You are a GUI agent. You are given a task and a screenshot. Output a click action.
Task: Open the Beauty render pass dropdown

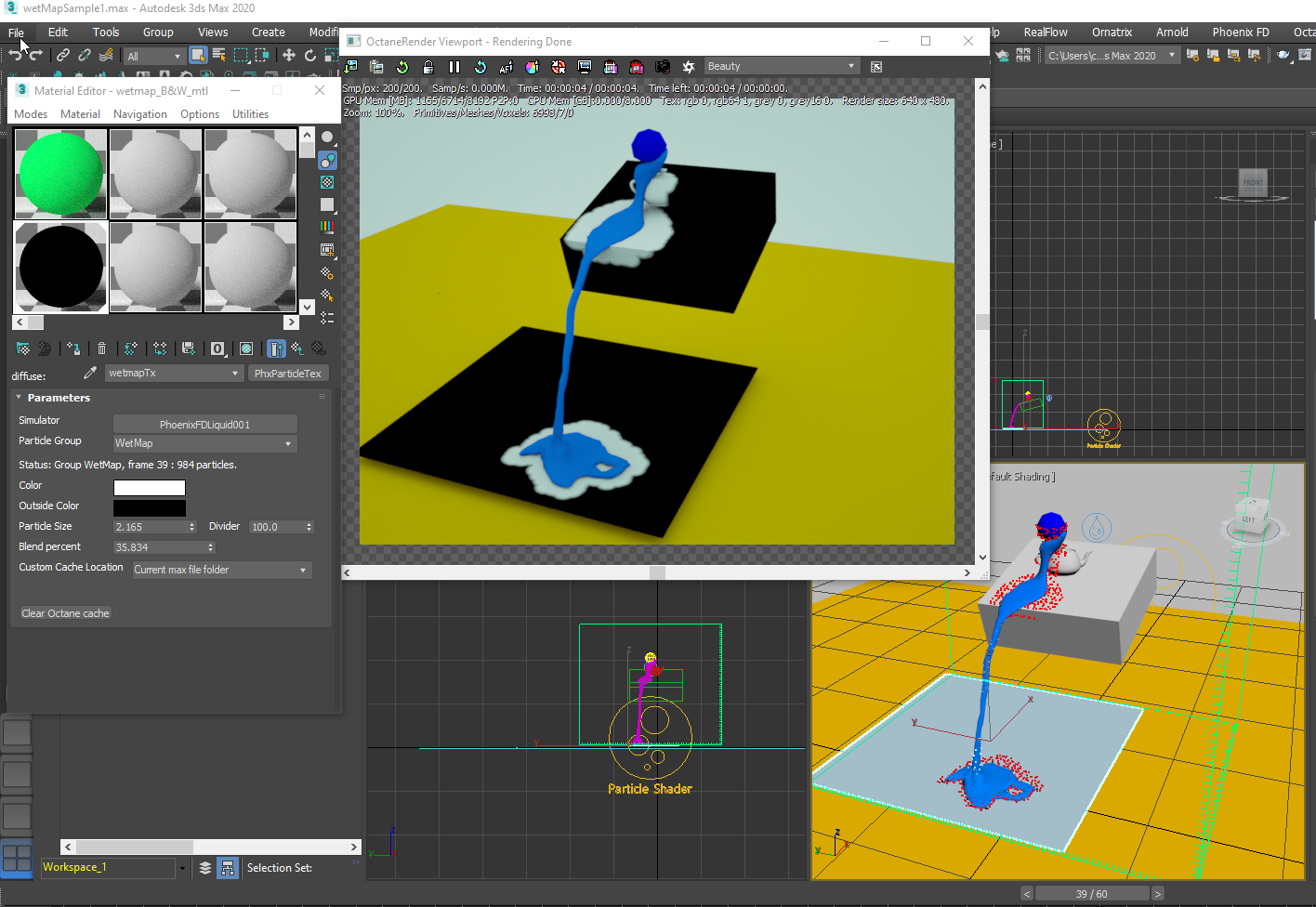(782, 67)
